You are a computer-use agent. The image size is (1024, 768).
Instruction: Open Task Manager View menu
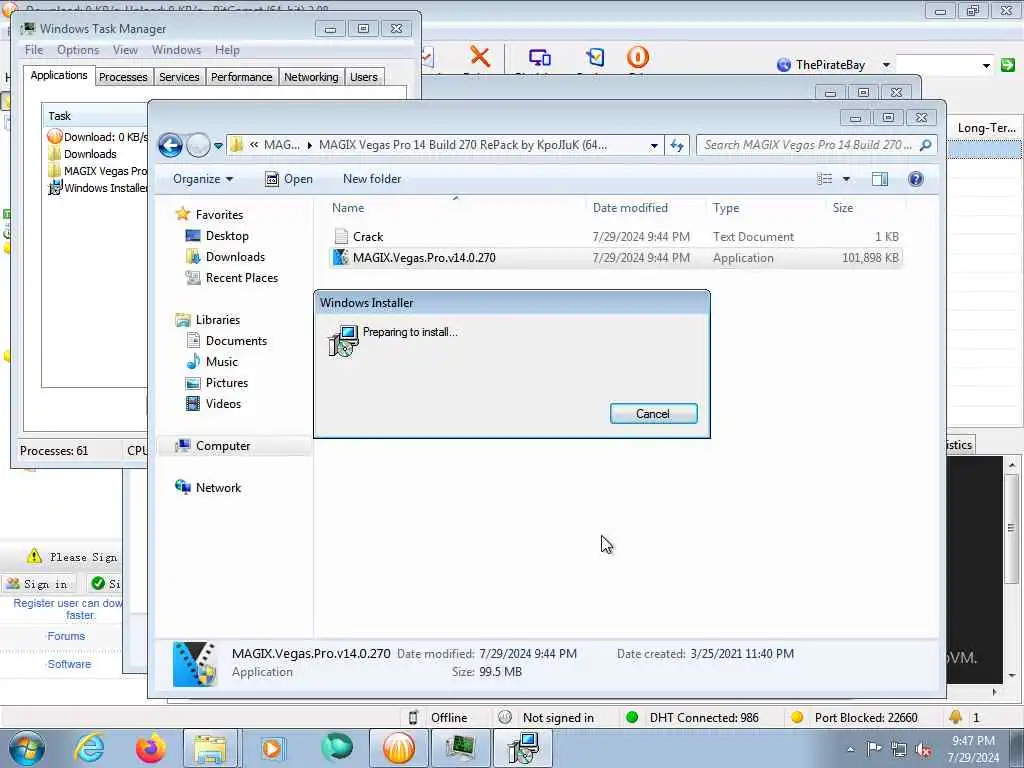tap(125, 50)
